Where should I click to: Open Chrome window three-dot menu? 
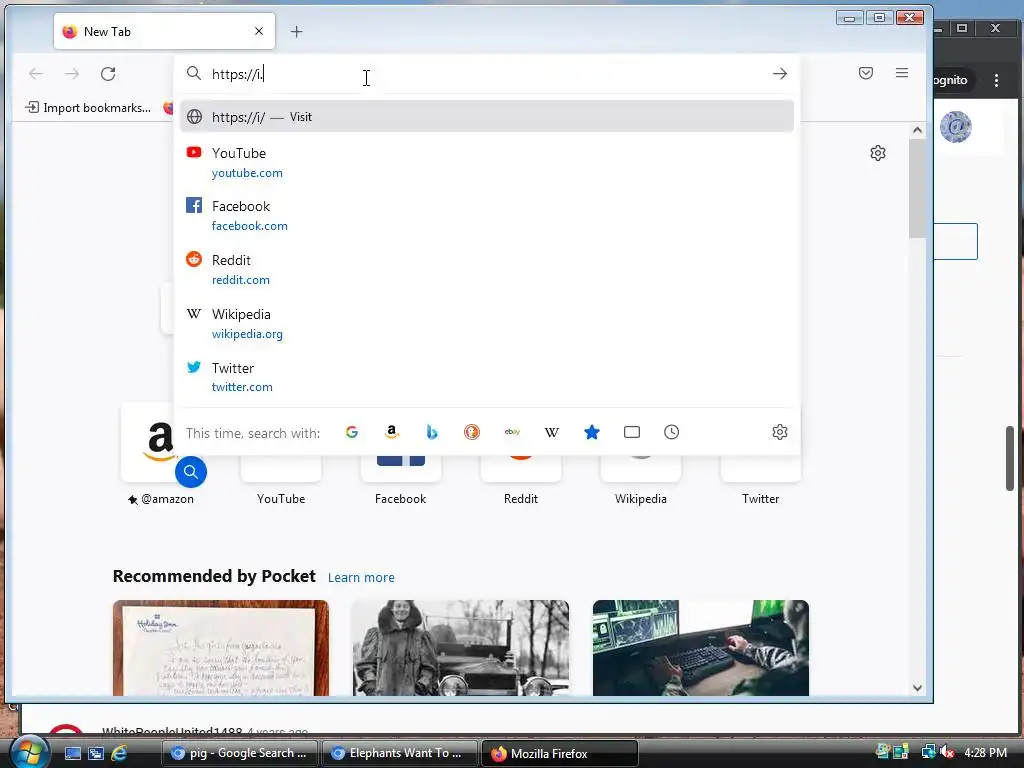click(x=996, y=80)
